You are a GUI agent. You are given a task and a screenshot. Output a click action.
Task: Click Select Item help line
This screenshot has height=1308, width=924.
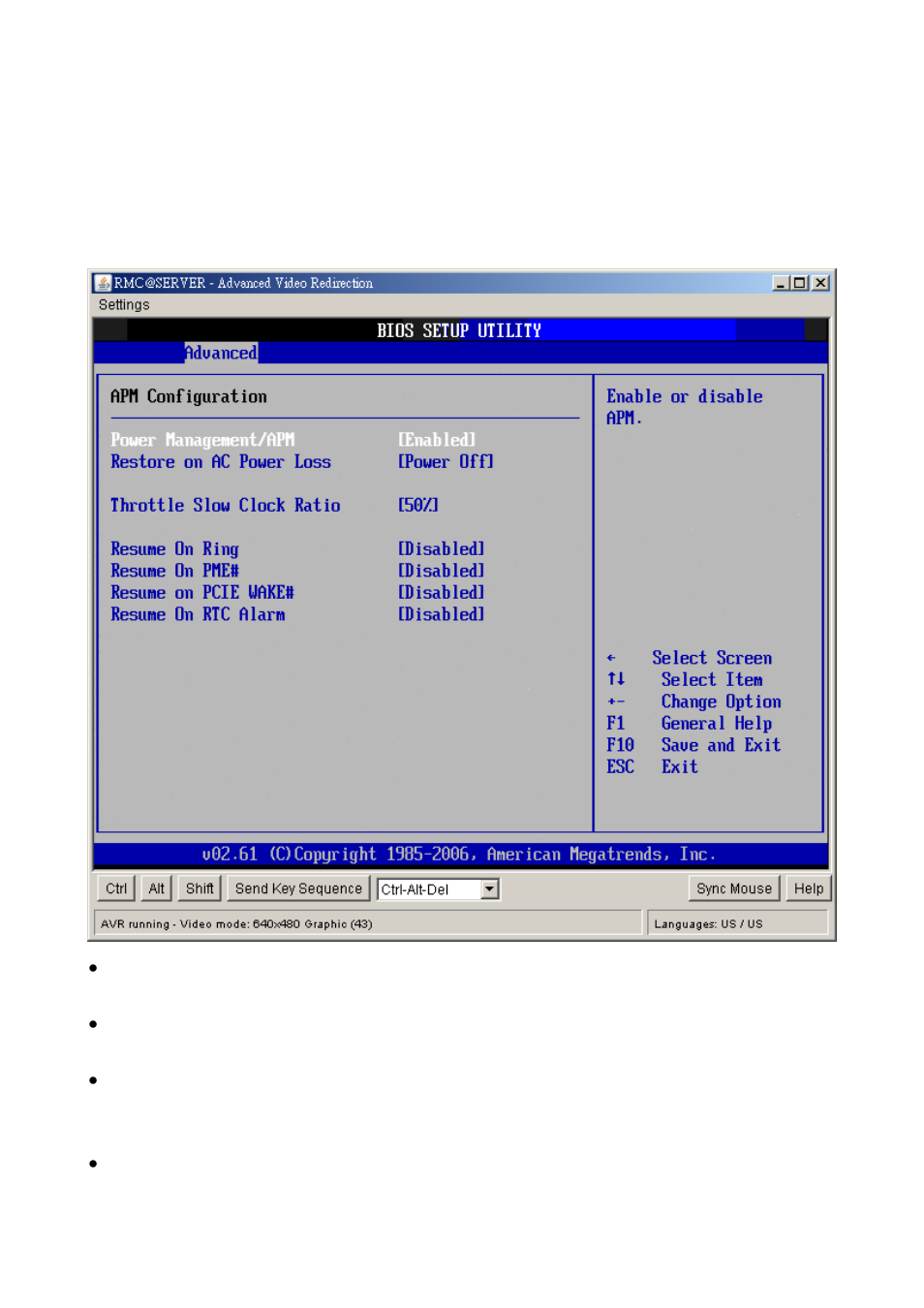coord(685,680)
